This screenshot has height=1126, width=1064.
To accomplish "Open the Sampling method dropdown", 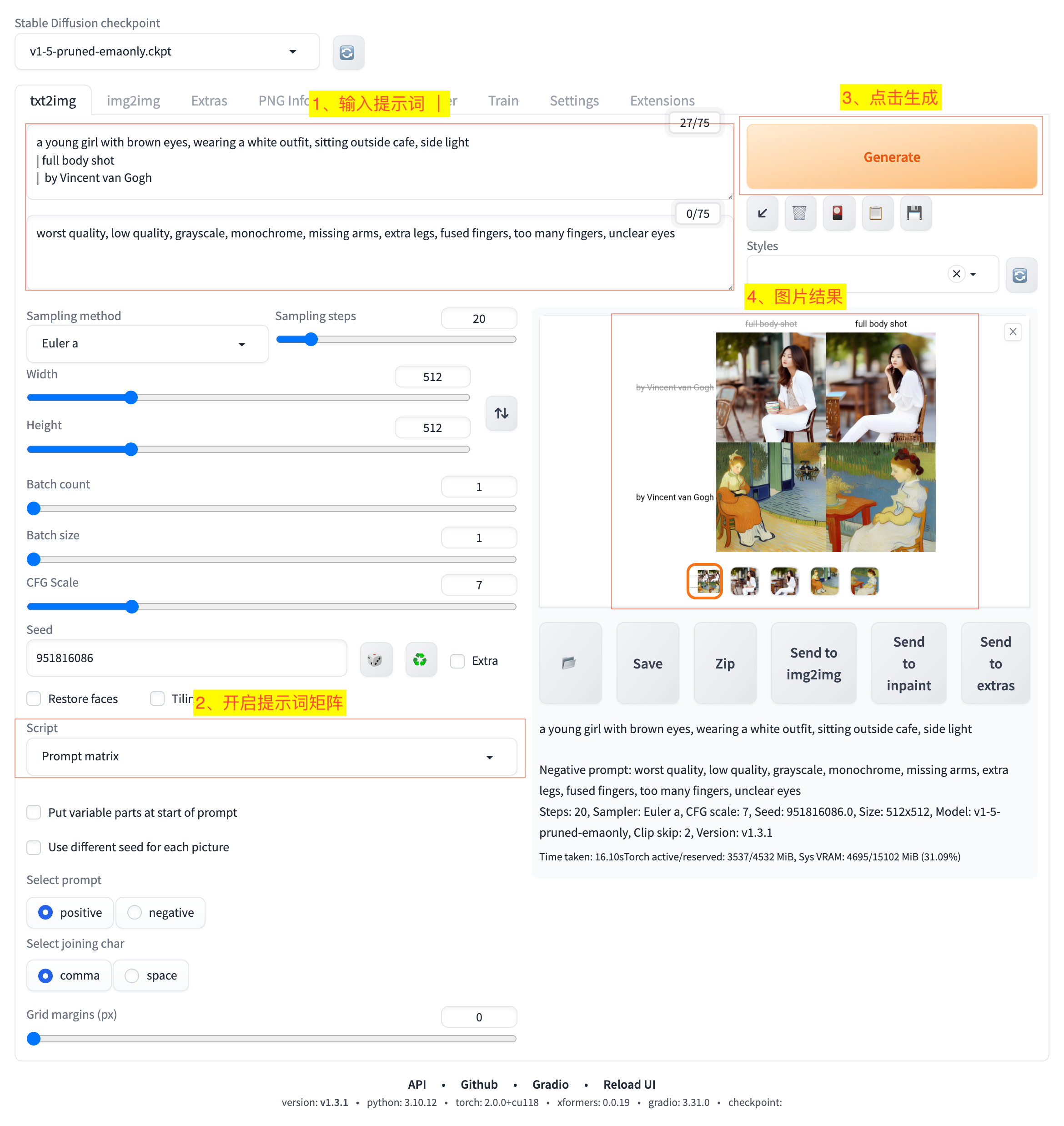I will 147,343.
